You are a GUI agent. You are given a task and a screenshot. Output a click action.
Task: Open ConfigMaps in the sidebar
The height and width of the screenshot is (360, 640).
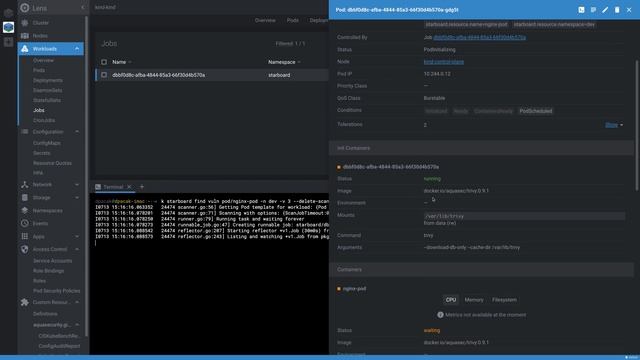pyautogui.click(x=47, y=143)
